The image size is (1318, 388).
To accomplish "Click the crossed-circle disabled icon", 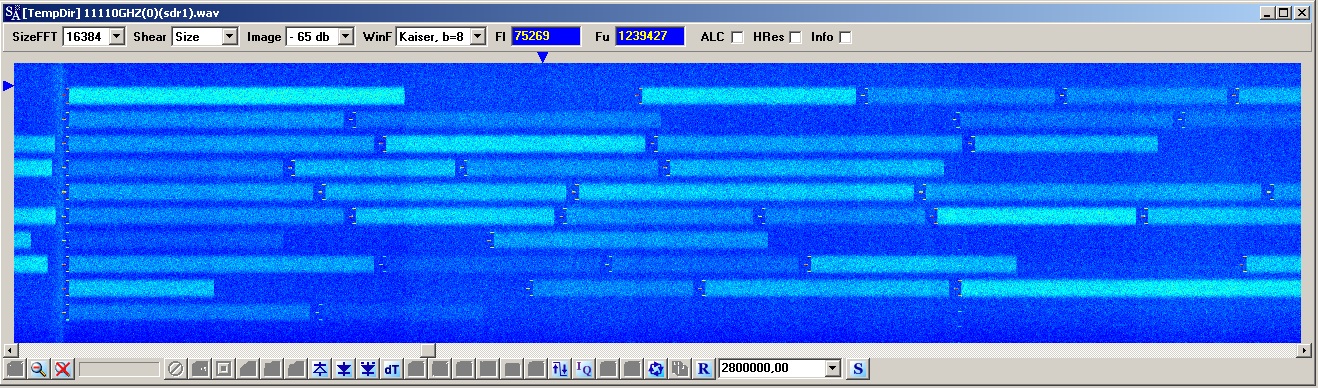I will click(x=175, y=369).
